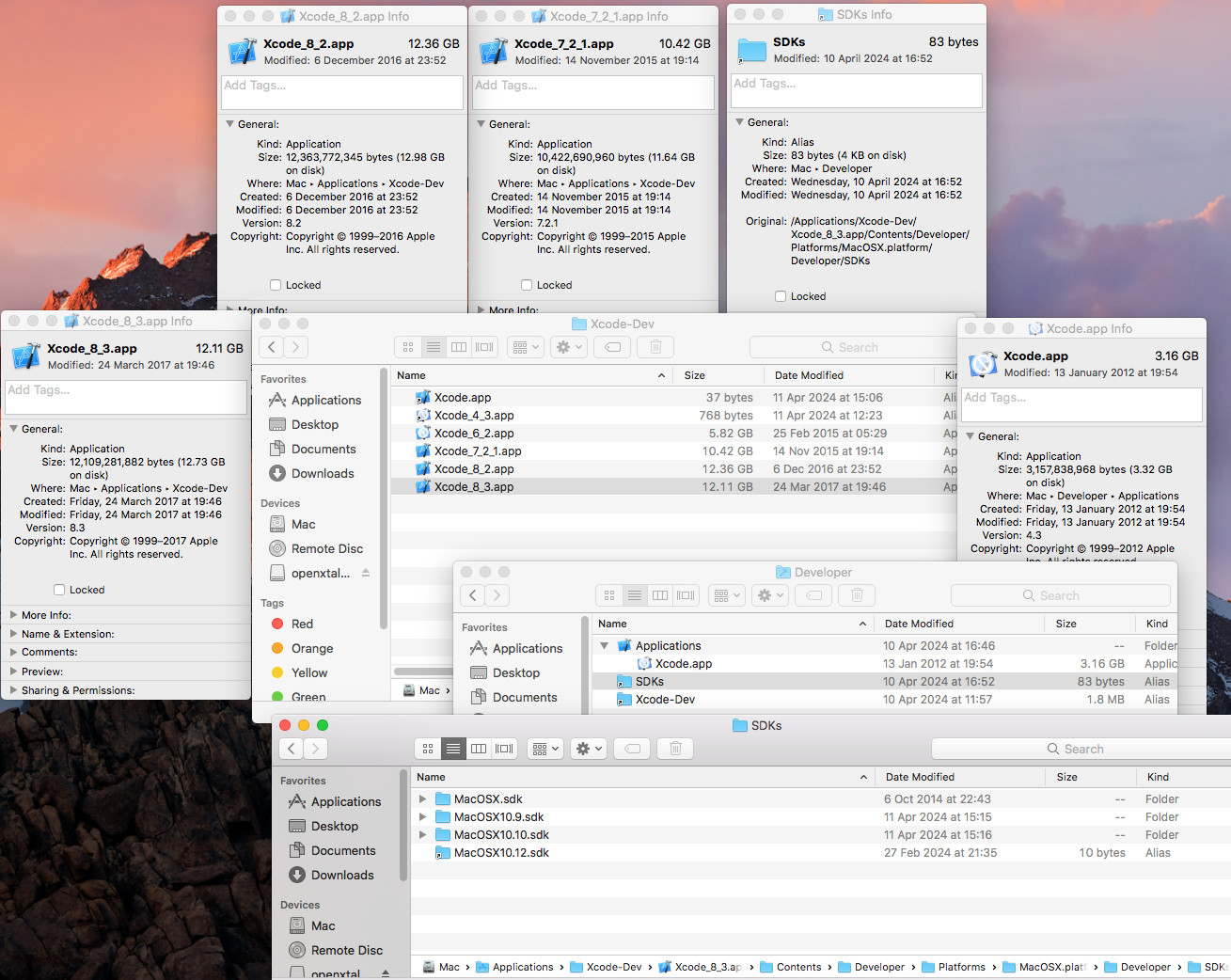Switch Xcode-Dev window to column view

click(x=459, y=347)
